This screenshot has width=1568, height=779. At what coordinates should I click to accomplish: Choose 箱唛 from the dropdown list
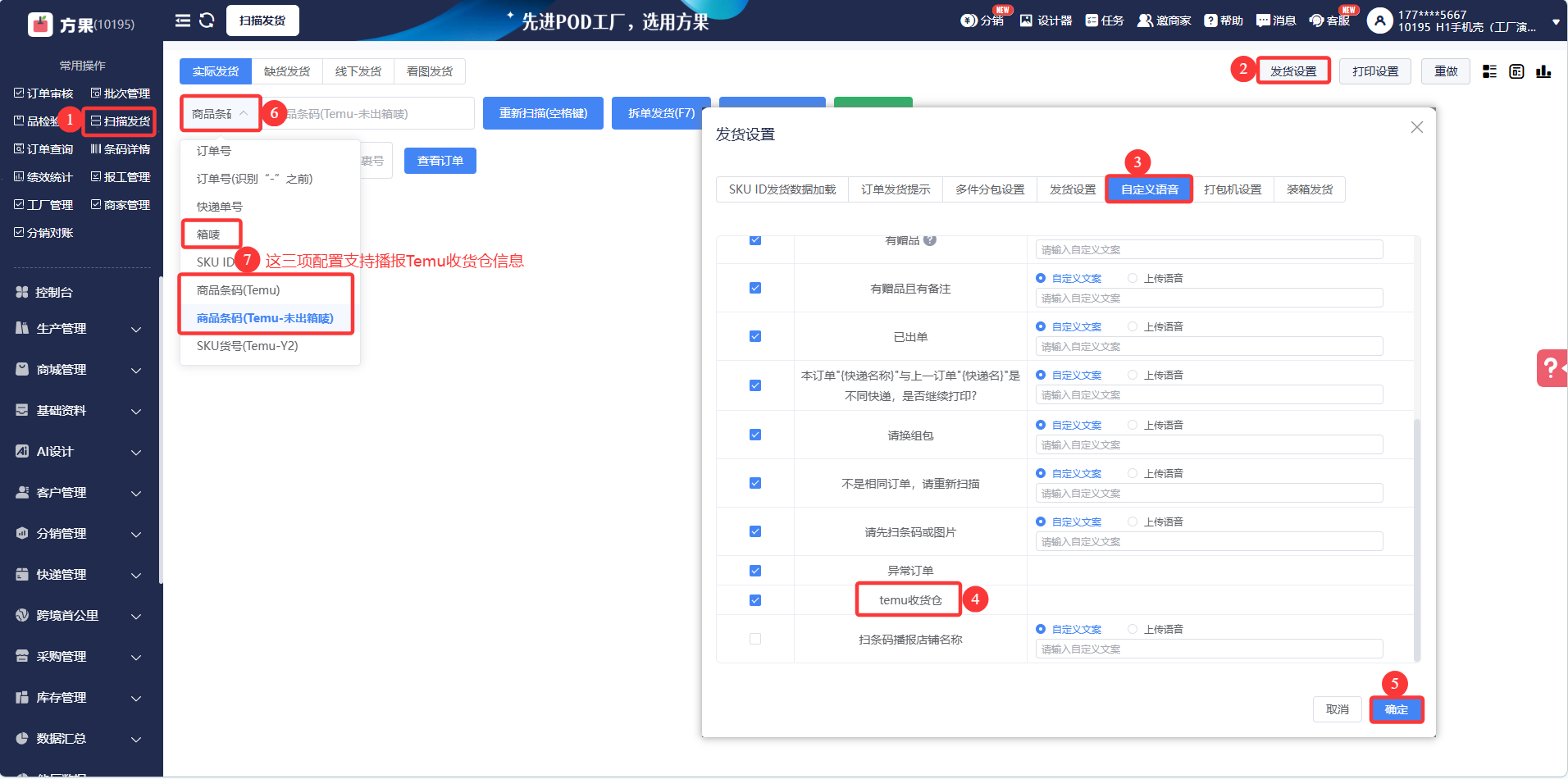[x=209, y=235]
